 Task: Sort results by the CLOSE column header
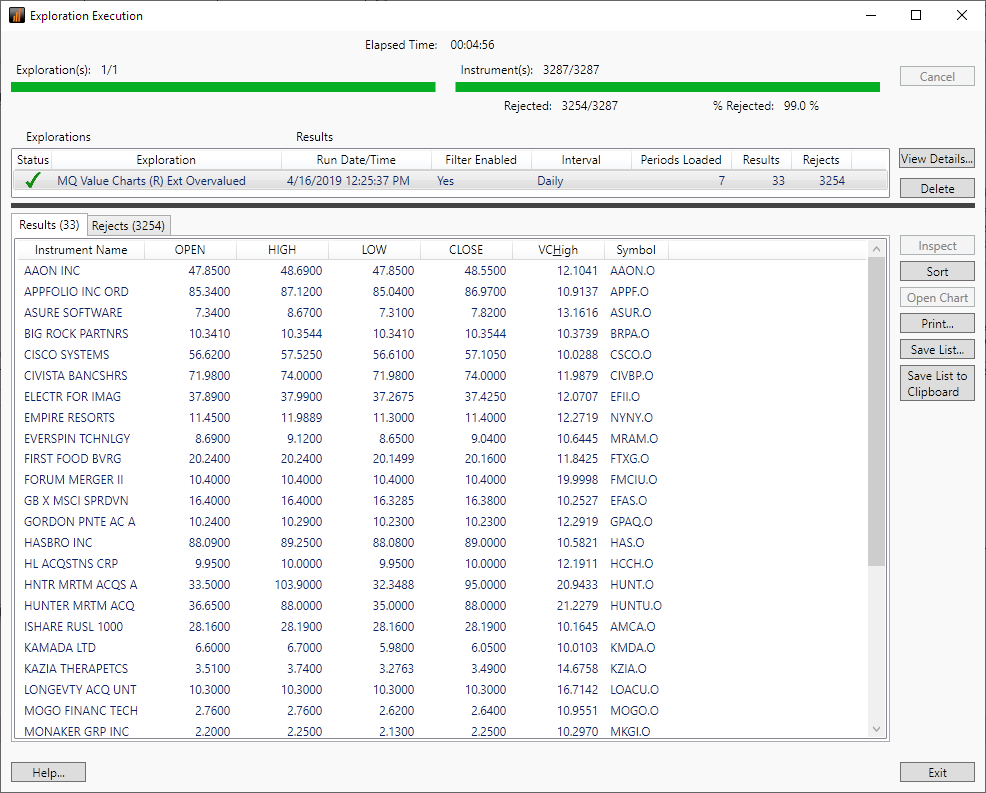465,249
